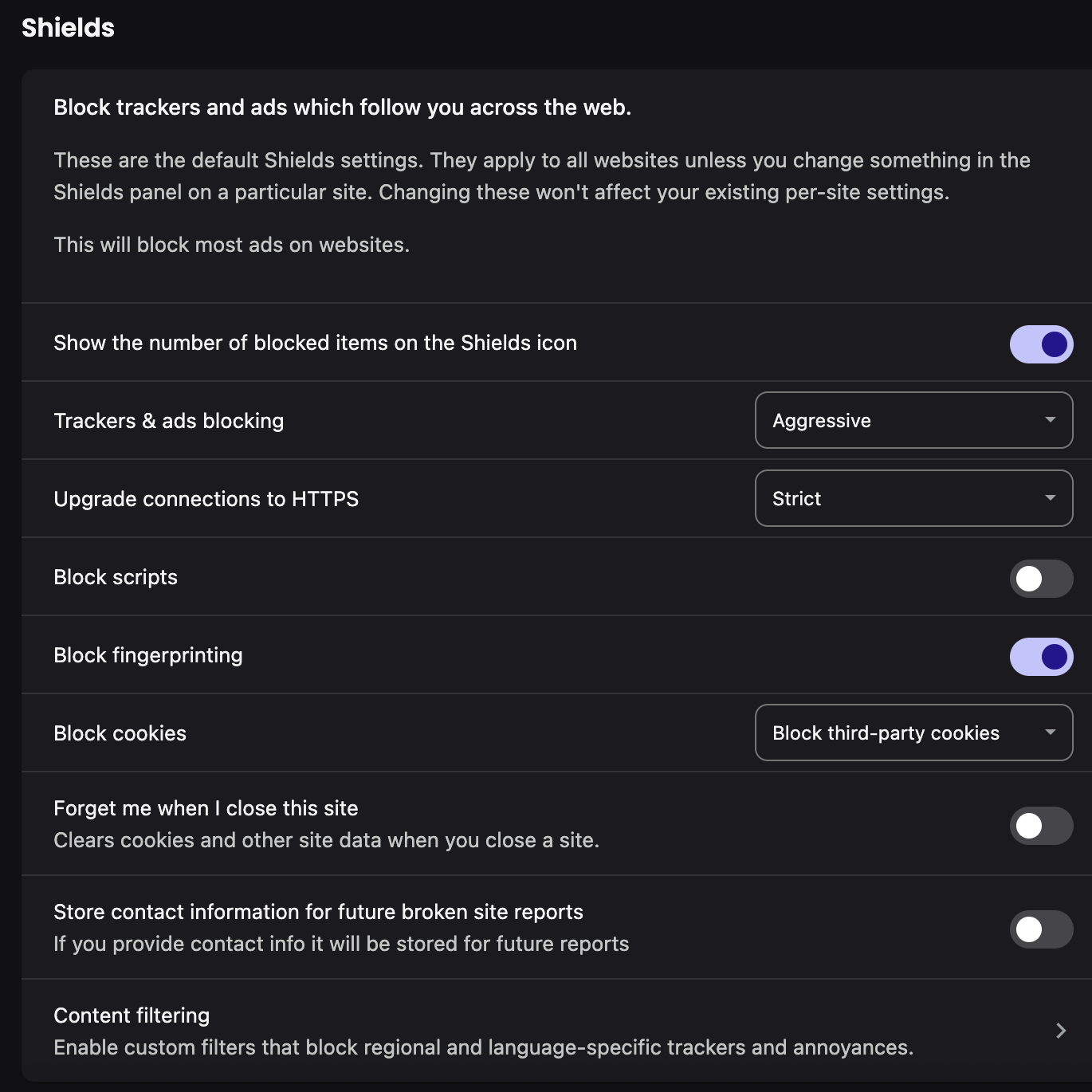Enable the Block scripts toggle

click(x=1041, y=579)
